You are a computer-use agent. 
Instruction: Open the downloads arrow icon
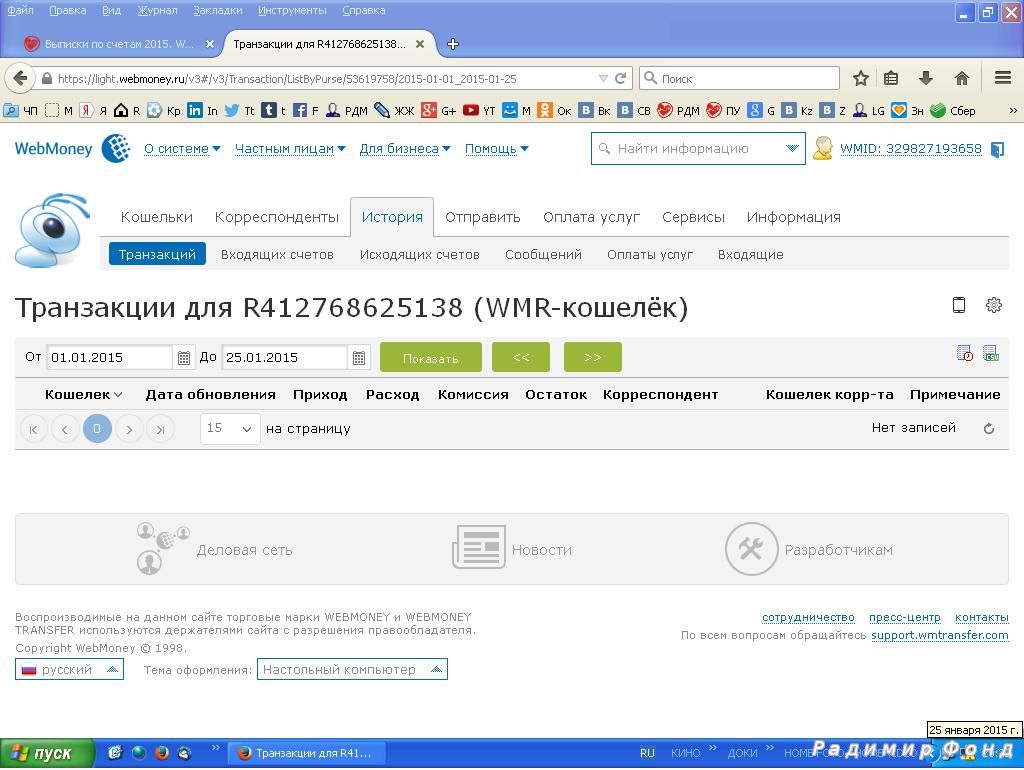click(925, 78)
